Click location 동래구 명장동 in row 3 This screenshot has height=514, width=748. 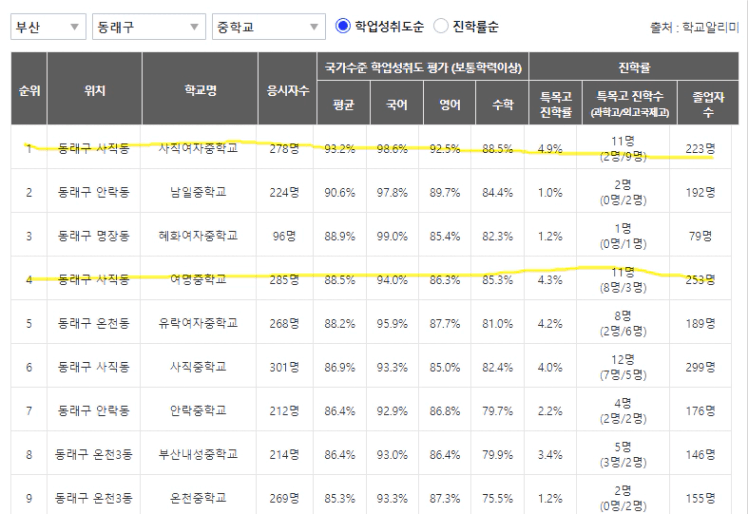point(94,236)
